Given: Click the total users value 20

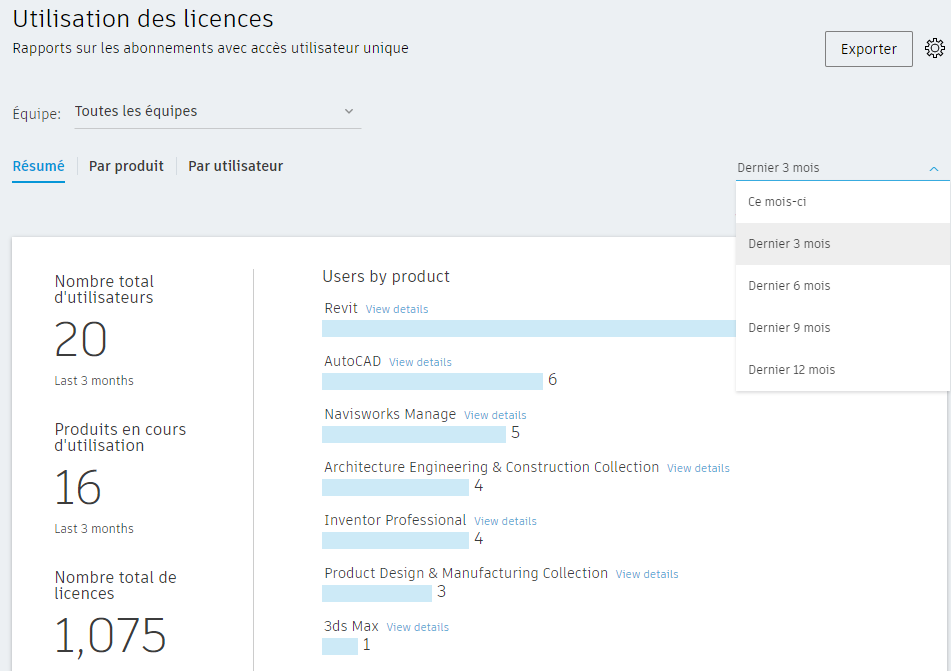Looking at the screenshot, I should tap(81, 339).
